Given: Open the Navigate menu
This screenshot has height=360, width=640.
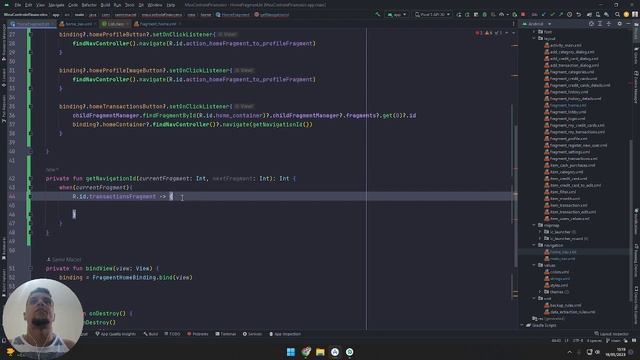Looking at the screenshot, I should click(x=56, y=5).
